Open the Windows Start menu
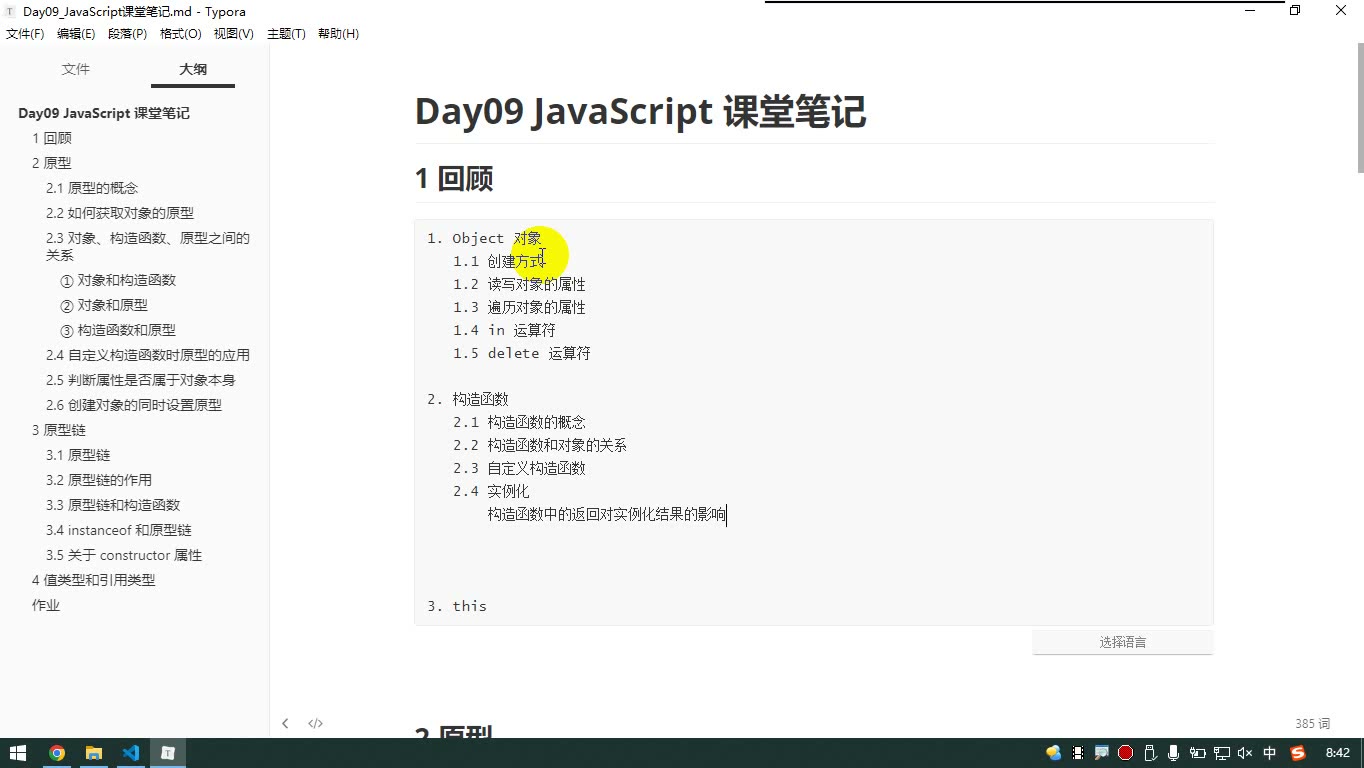1364x768 pixels. point(18,753)
